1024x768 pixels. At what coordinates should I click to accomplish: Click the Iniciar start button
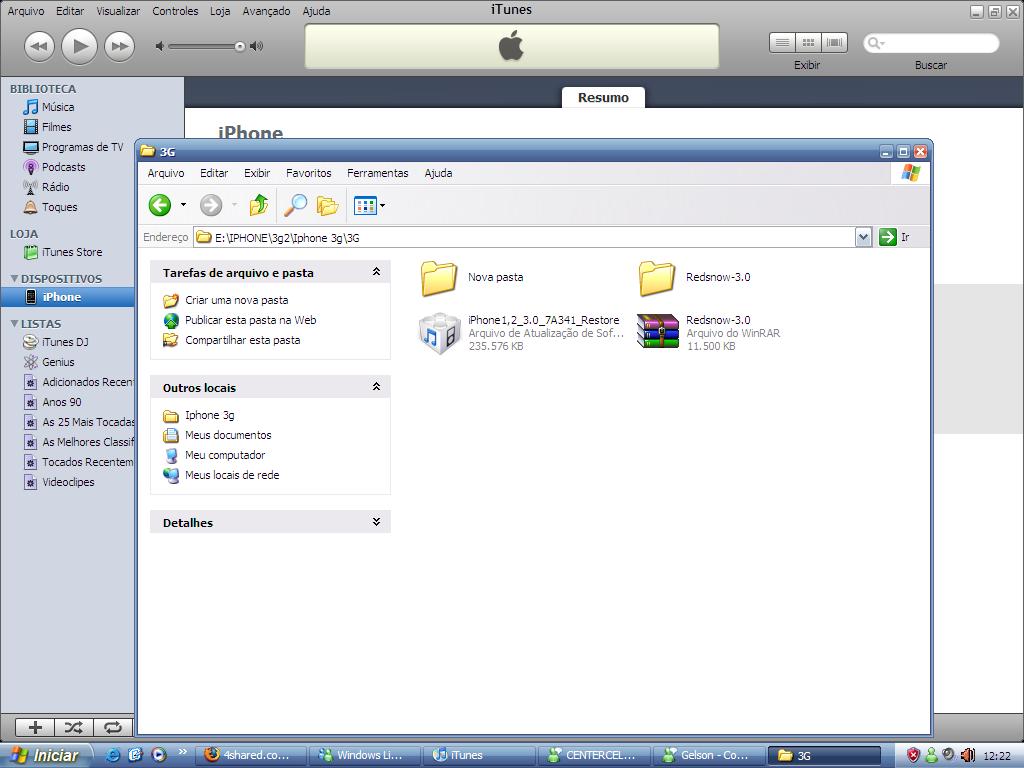pyautogui.click(x=45, y=756)
